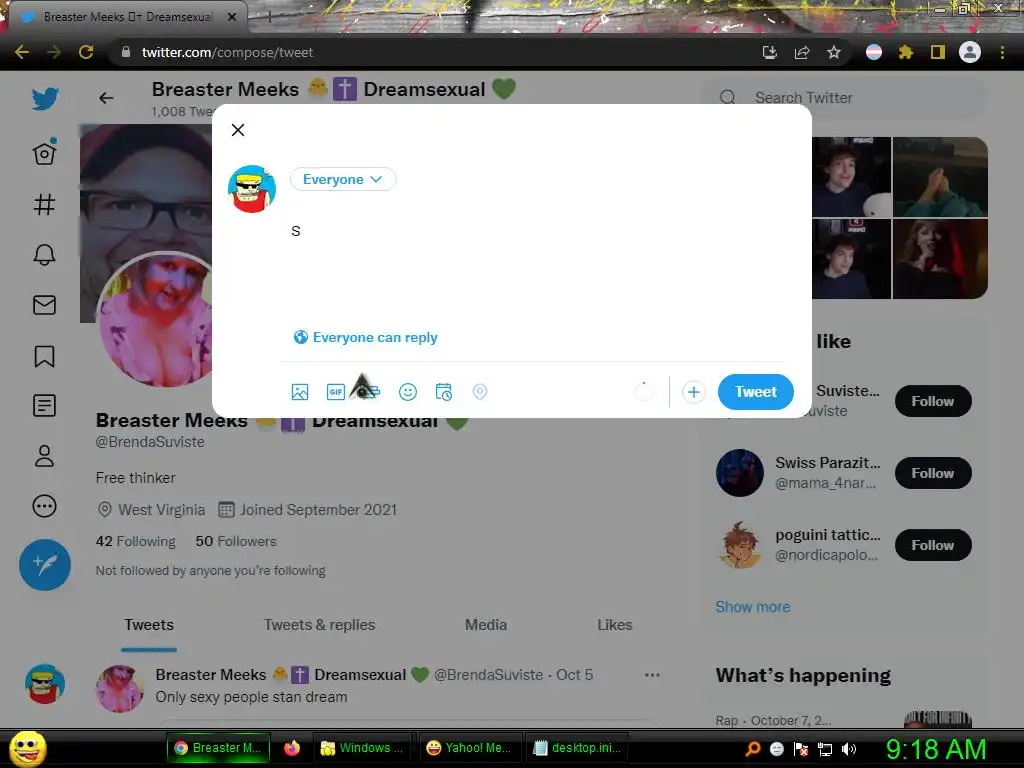Click the Everyone can reply link
The width and height of the screenshot is (1024, 768).
[366, 338]
